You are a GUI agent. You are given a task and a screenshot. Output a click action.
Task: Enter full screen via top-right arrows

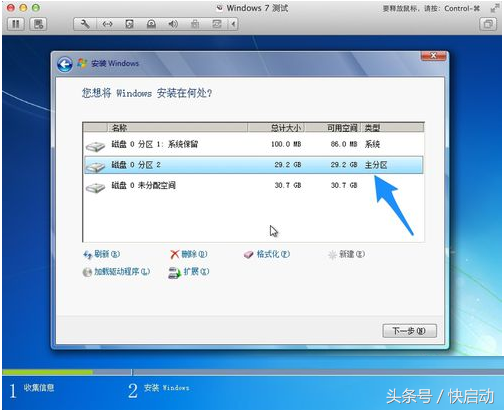494,8
